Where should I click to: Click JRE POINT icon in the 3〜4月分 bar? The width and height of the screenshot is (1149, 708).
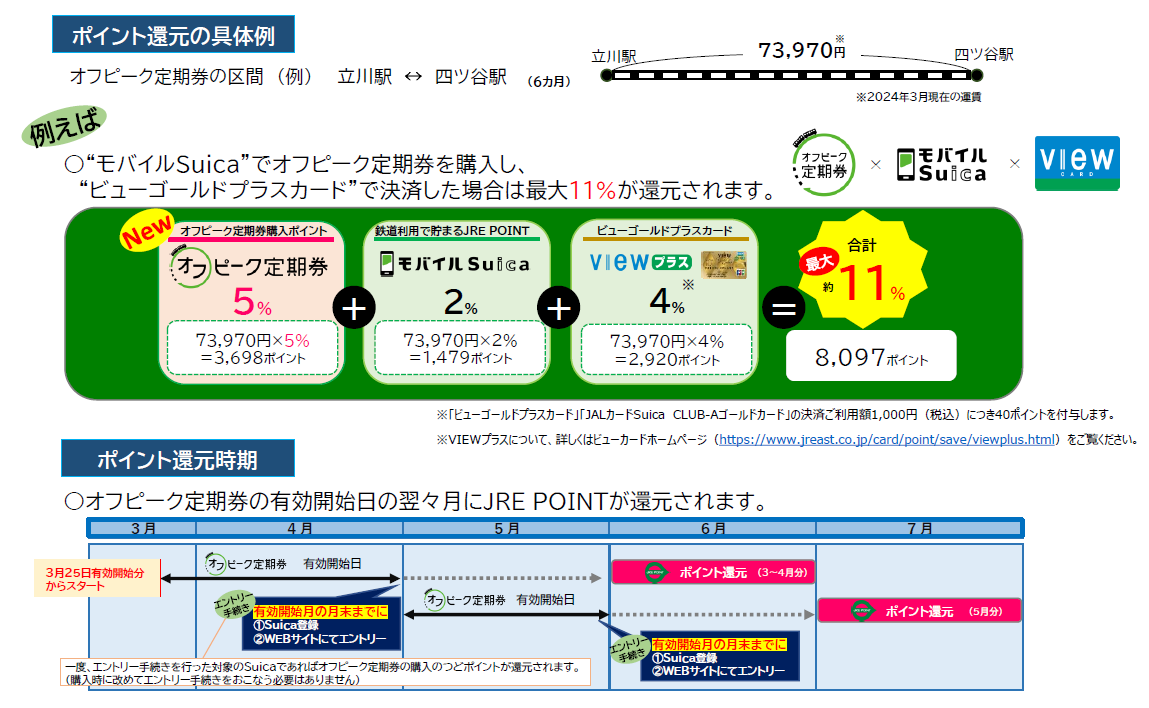point(655,572)
